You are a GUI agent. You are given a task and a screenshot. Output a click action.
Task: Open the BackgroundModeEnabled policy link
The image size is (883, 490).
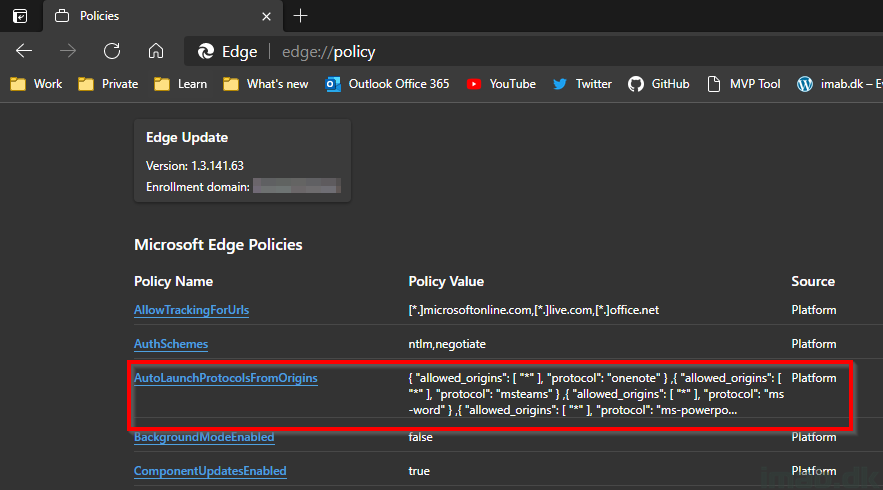coord(204,437)
